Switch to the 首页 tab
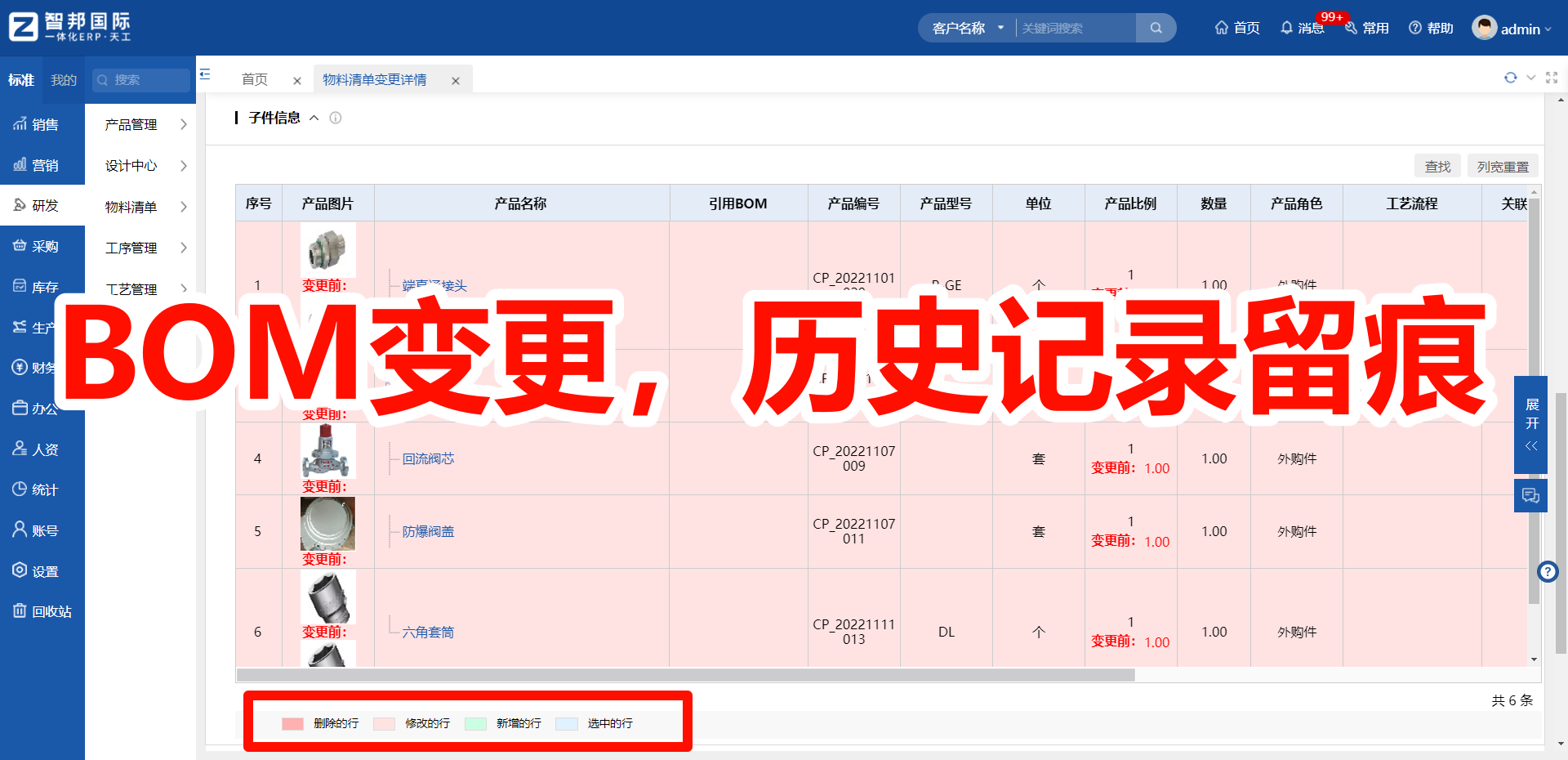 253,79
